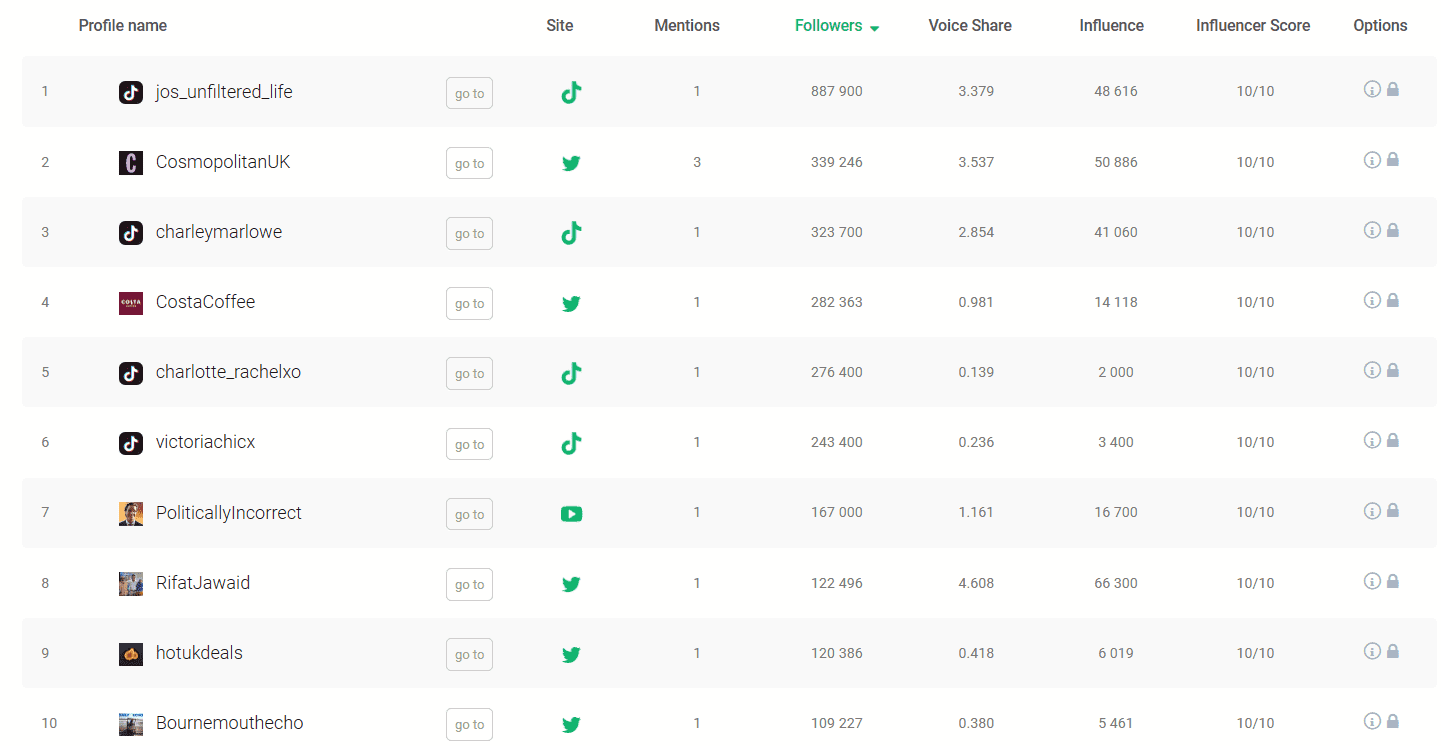Image resolution: width=1441 pixels, height=746 pixels.
Task: Click lock icon in RifatJawaid row
Action: click(1393, 581)
